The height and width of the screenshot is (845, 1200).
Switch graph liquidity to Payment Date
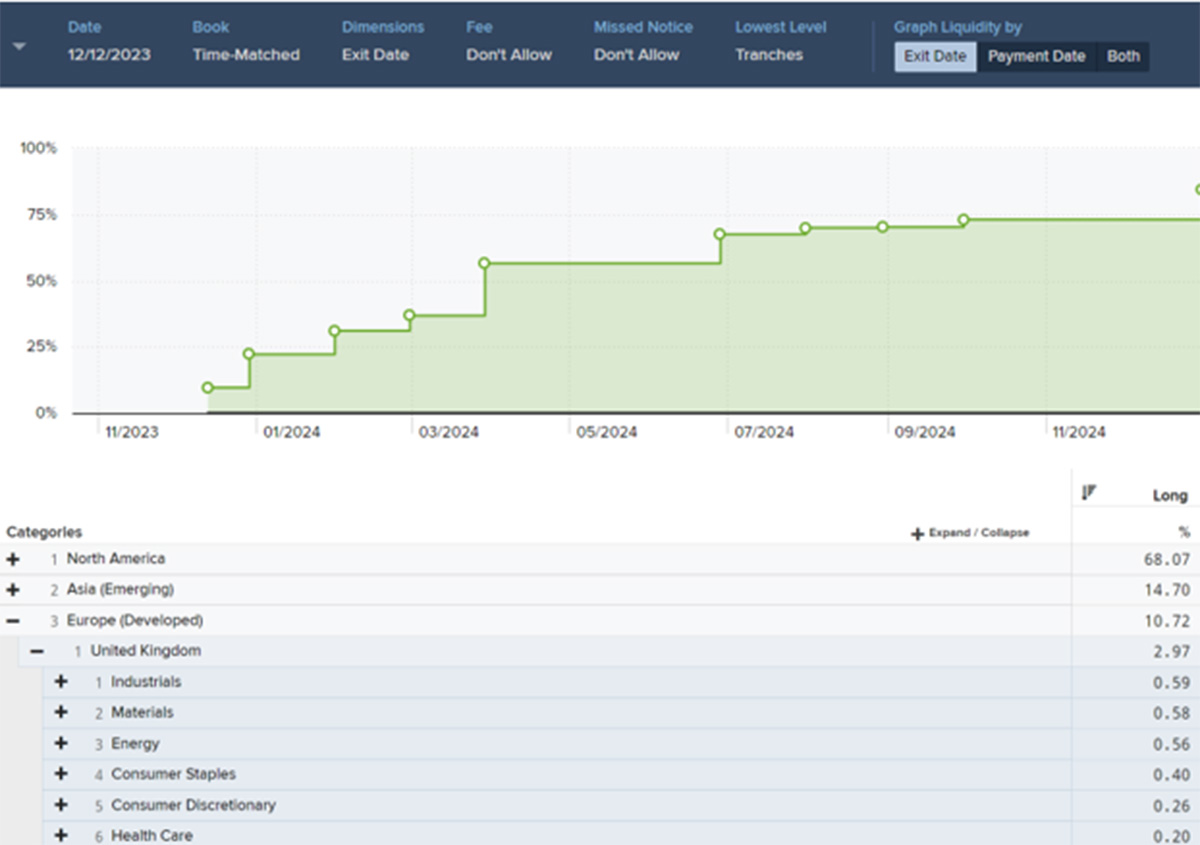(x=1036, y=56)
